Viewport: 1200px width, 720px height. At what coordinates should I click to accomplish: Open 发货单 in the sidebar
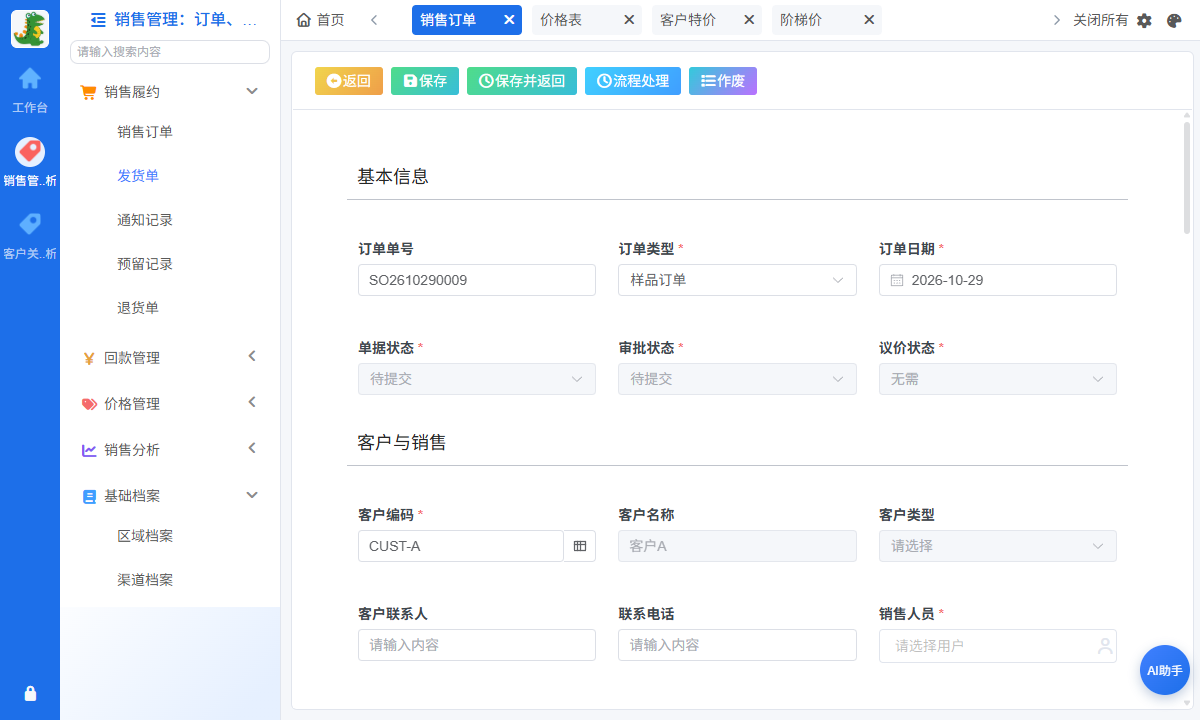point(138,176)
